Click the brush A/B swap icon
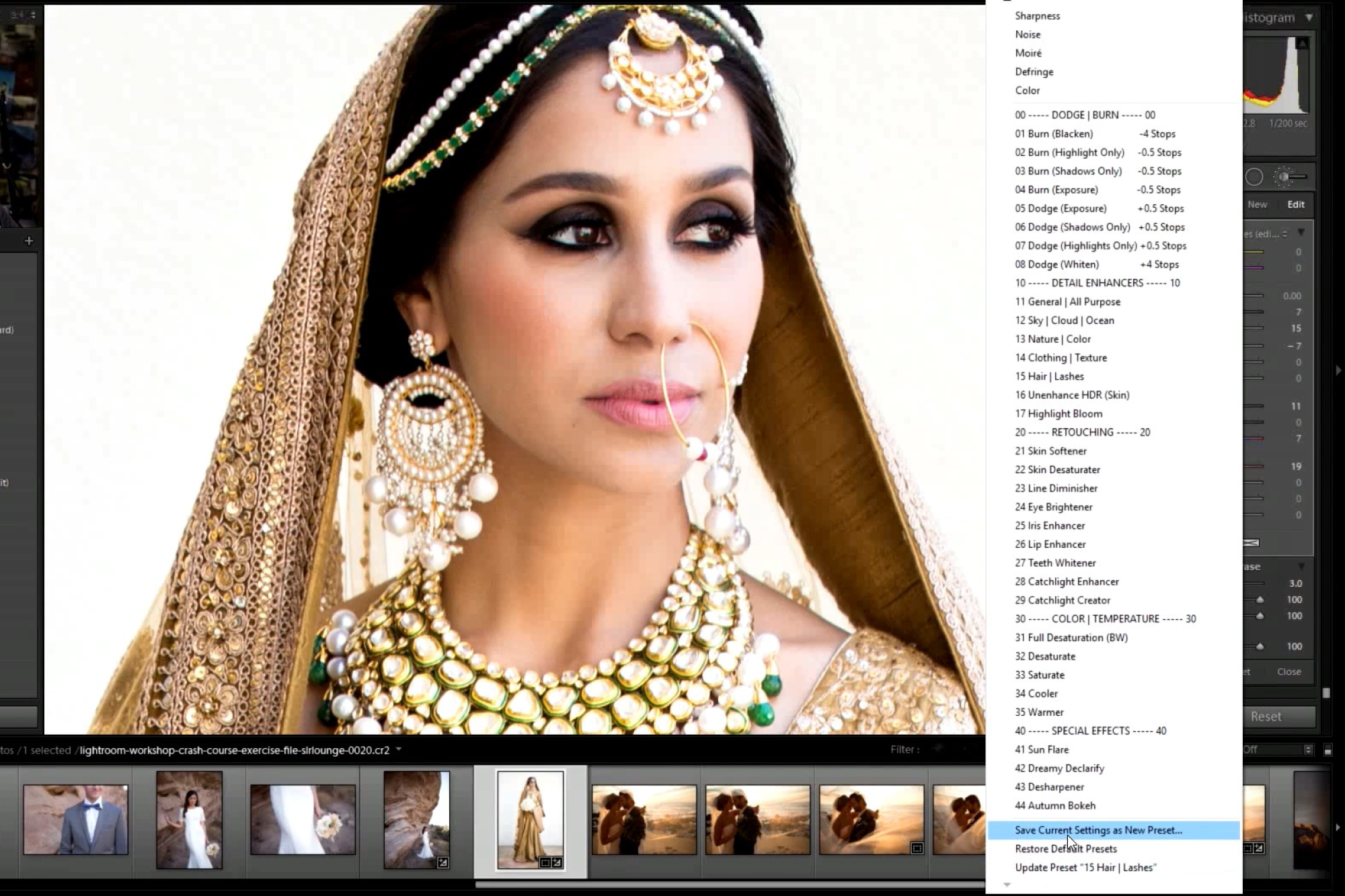The height and width of the screenshot is (896, 1345). coord(1251,542)
